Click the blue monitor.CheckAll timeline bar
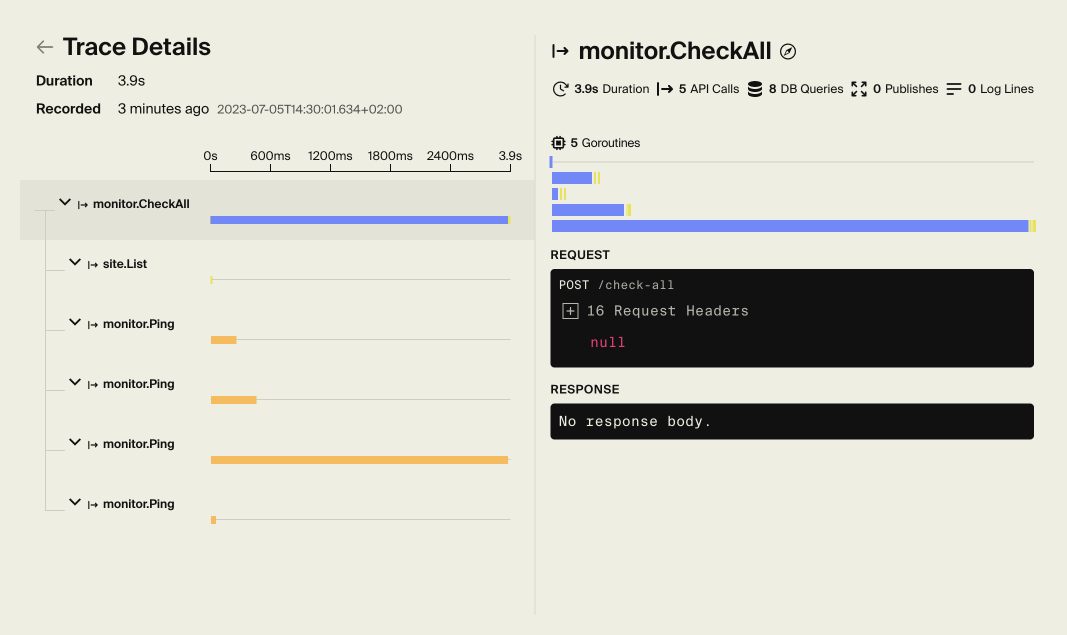 [x=358, y=220]
